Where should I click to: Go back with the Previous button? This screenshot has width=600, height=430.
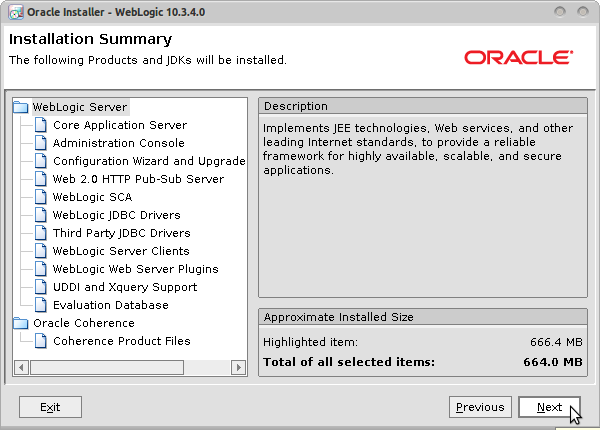(x=480, y=407)
